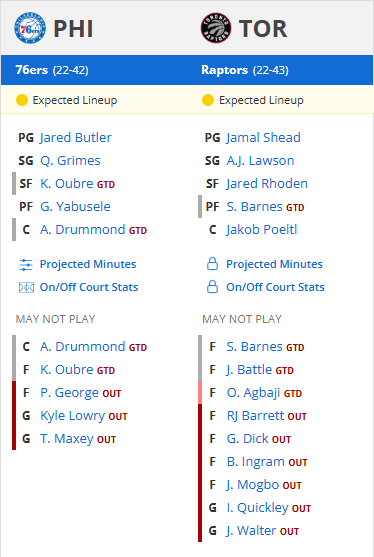Click the sliders icon beside 76ers Projected Minutes

tap(26, 265)
